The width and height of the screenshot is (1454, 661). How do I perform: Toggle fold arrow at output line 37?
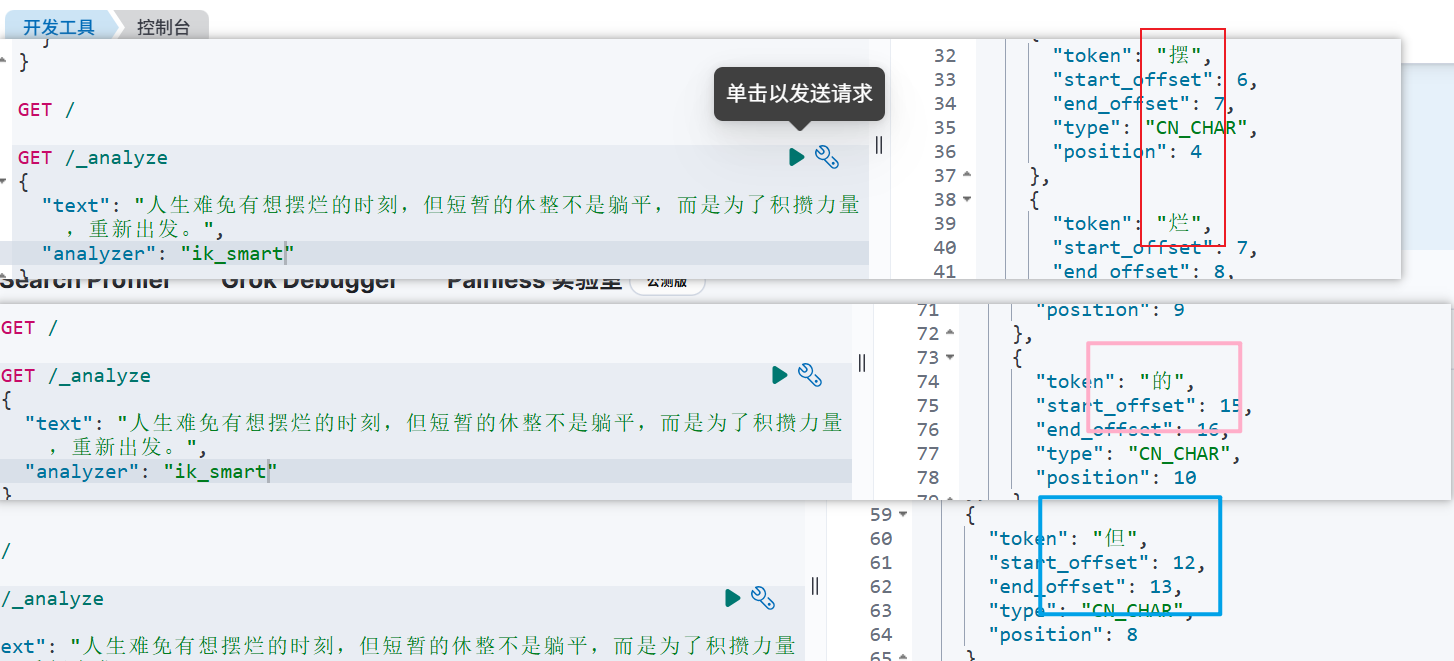coord(967,175)
